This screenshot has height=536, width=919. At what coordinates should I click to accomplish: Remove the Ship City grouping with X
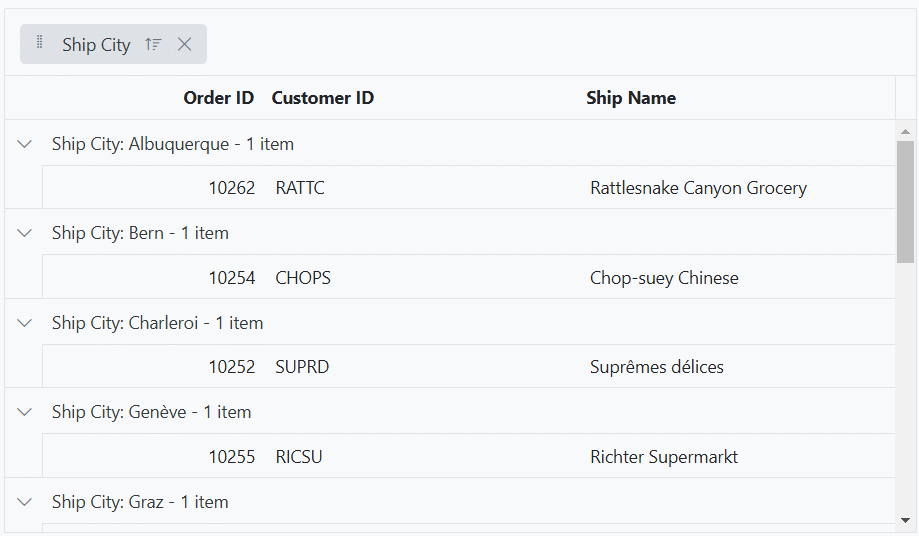(x=184, y=44)
